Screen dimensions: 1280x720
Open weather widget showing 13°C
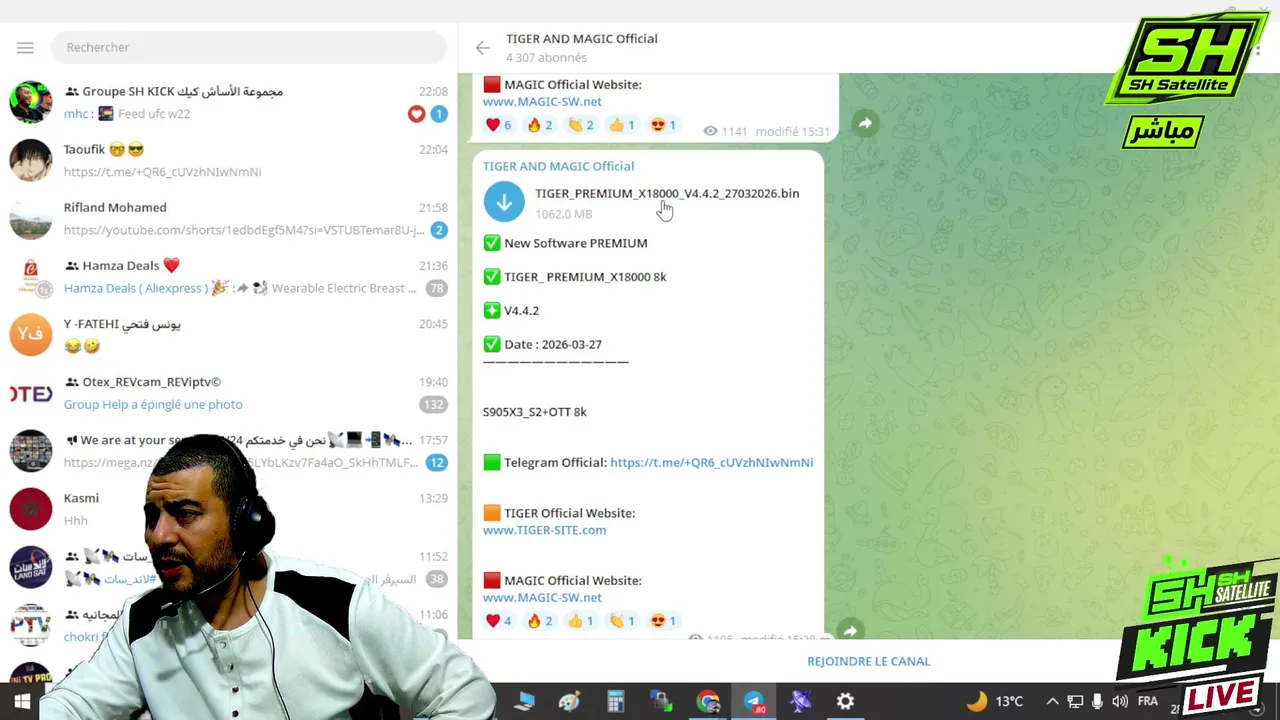tap(995, 701)
